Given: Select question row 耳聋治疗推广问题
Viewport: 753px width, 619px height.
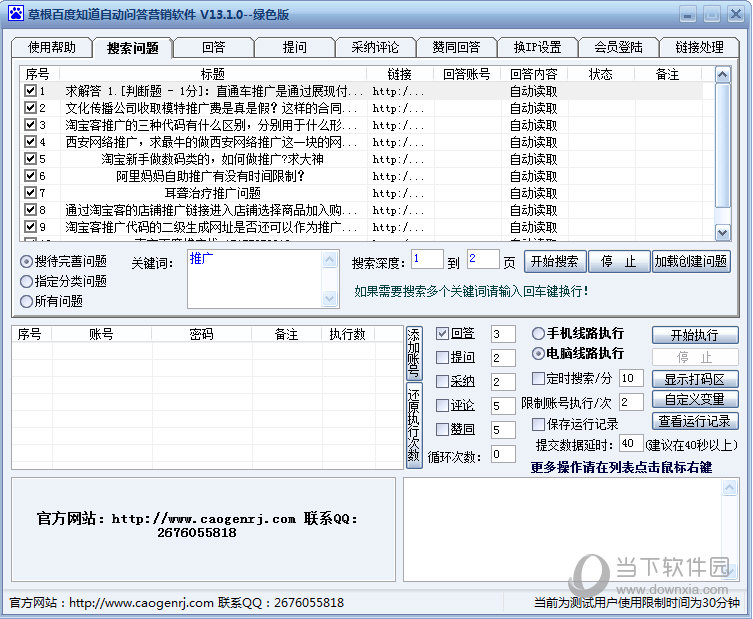Looking at the screenshot, I should [360, 193].
